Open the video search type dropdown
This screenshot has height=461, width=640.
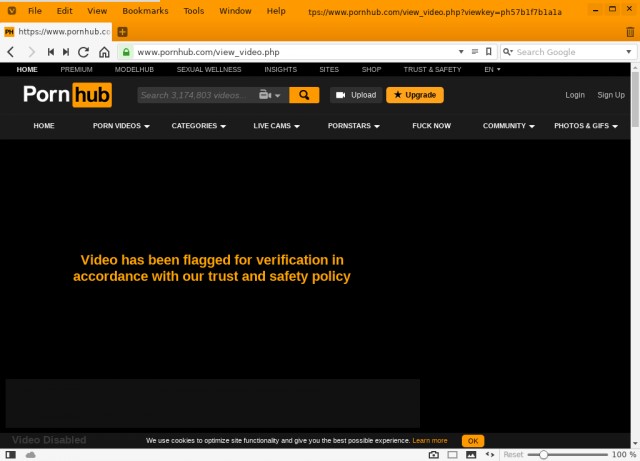coord(269,95)
